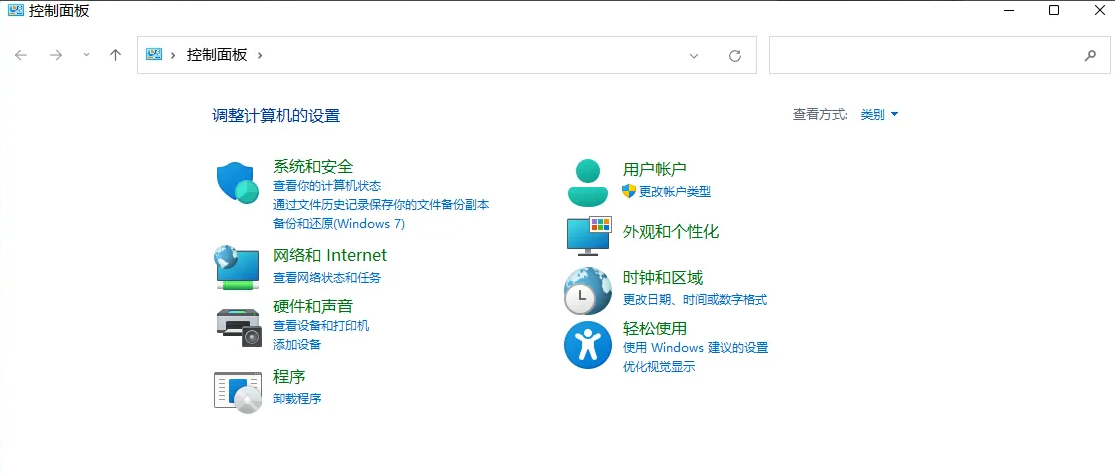Go up one level with the up arrow
This screenshot has height=476, width=1115.
116,55
